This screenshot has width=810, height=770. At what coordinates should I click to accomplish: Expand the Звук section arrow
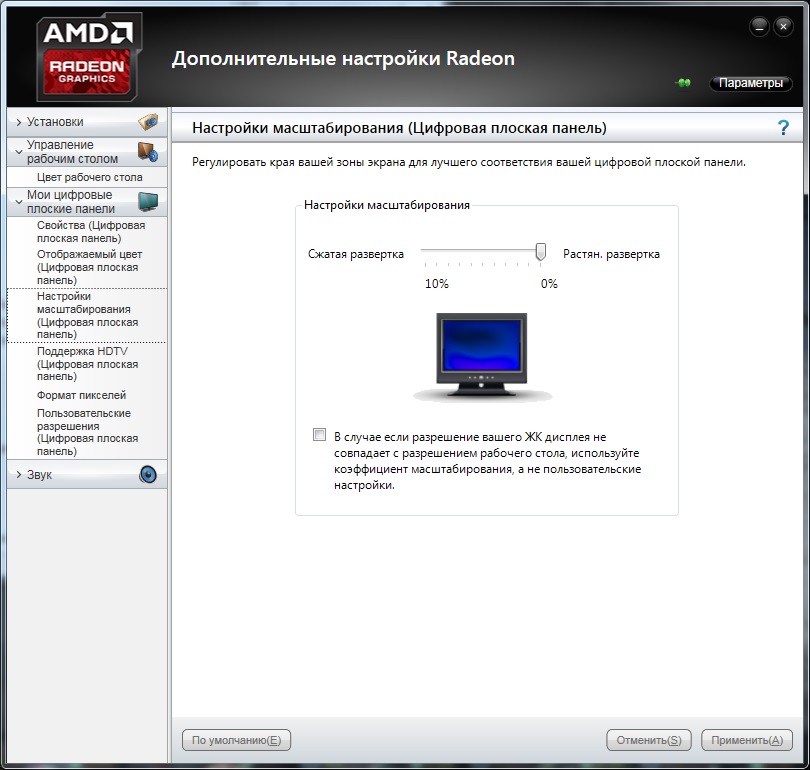point(19,475)
